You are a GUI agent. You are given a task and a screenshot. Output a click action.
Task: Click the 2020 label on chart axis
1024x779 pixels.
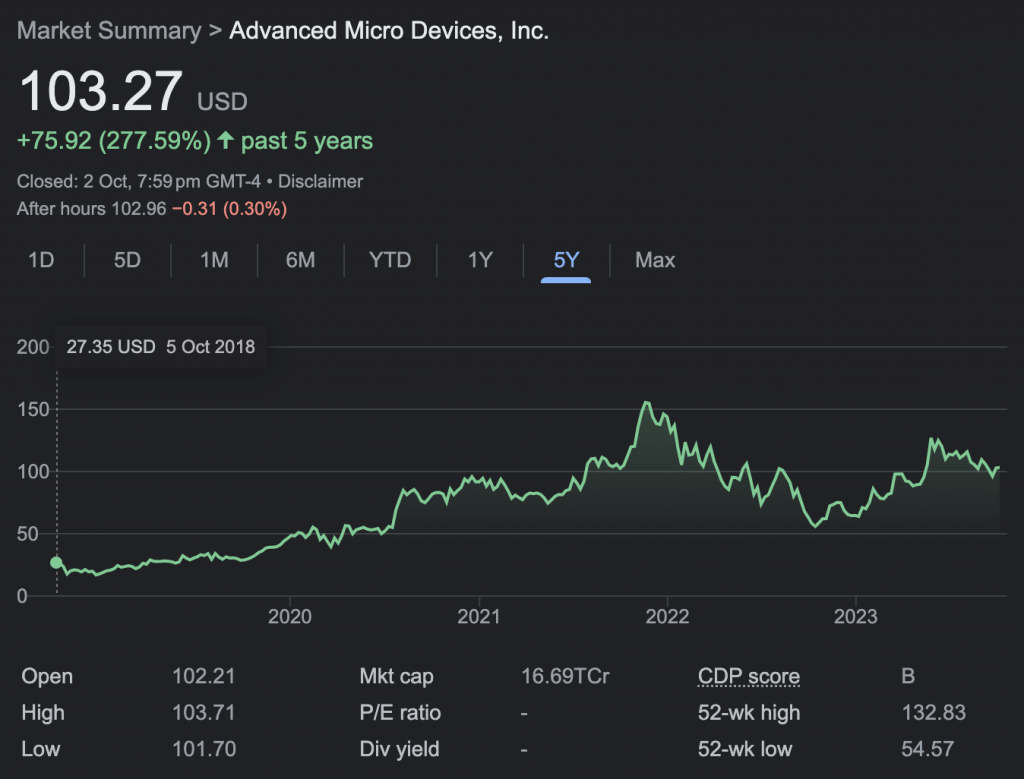point(289,617)
